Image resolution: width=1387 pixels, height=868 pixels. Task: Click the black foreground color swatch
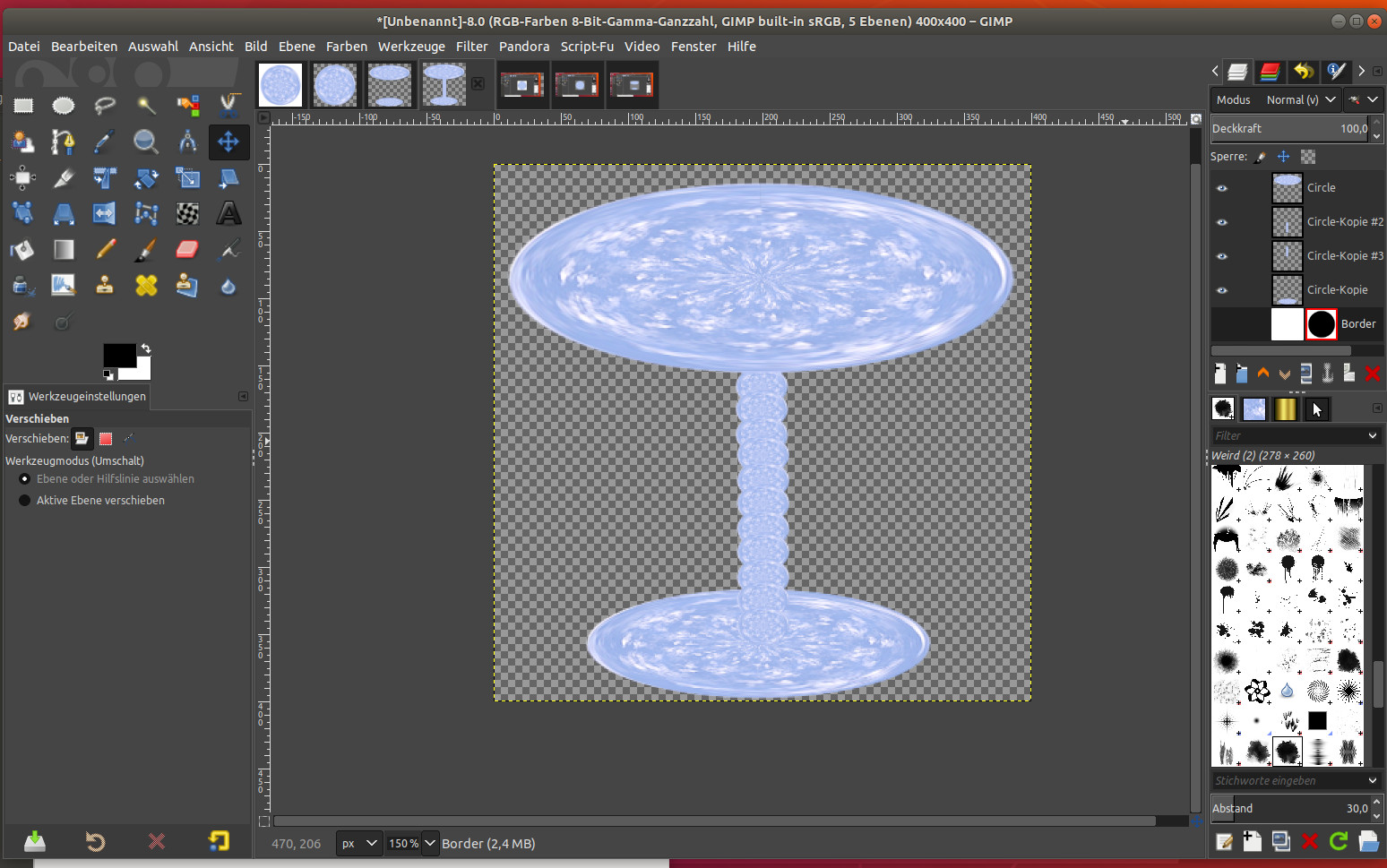(x=118, y=356)
